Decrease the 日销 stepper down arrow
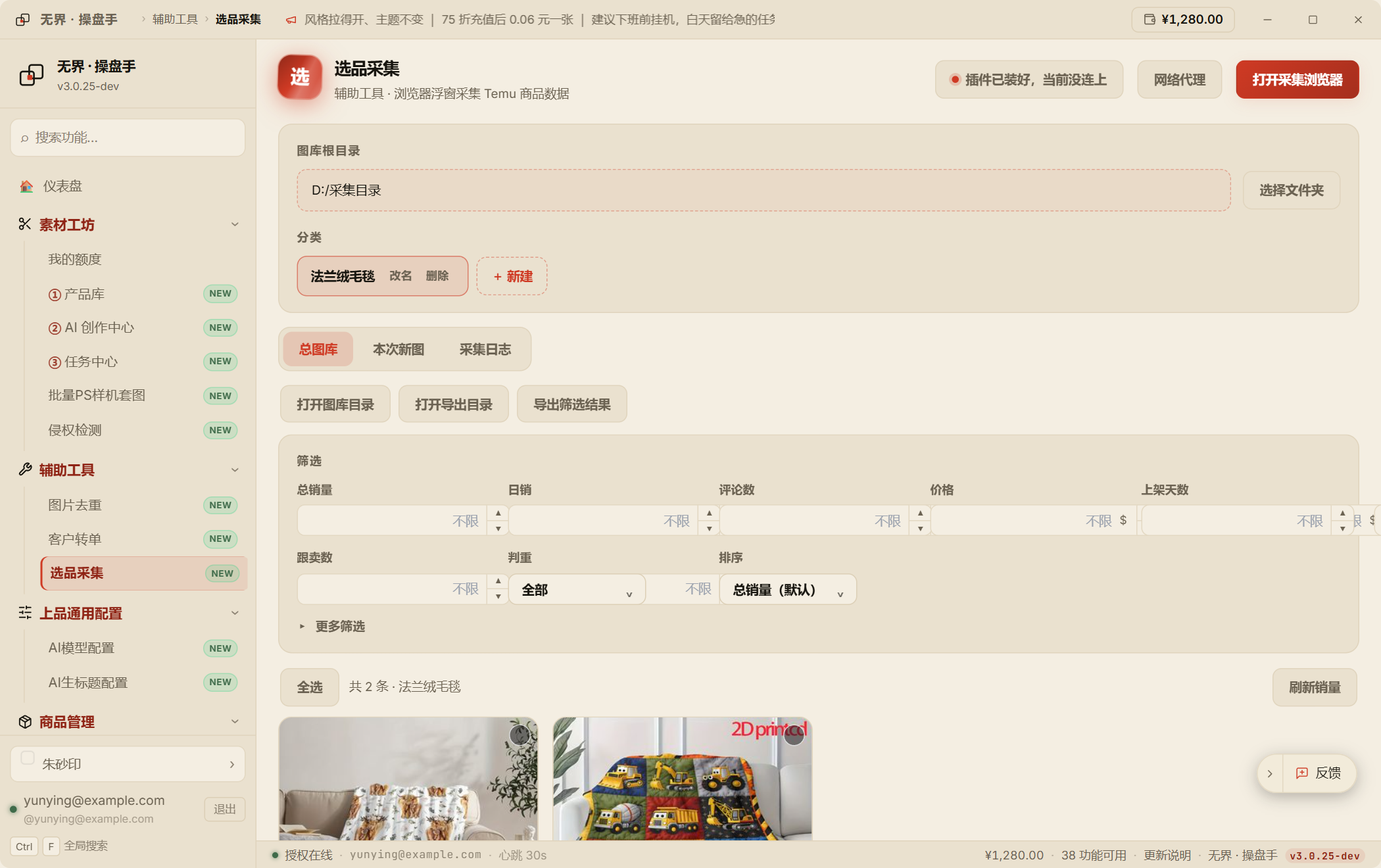 709,528
